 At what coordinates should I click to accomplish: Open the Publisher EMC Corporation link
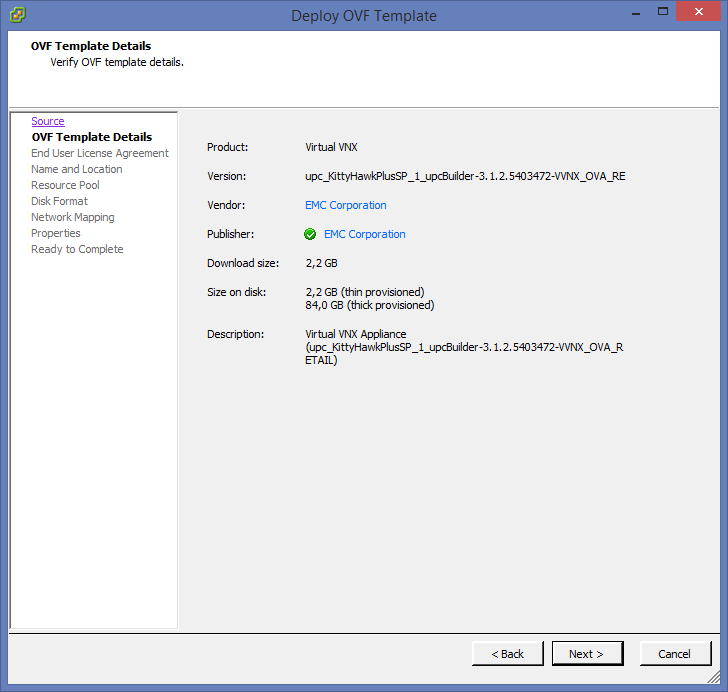(364, 234)
